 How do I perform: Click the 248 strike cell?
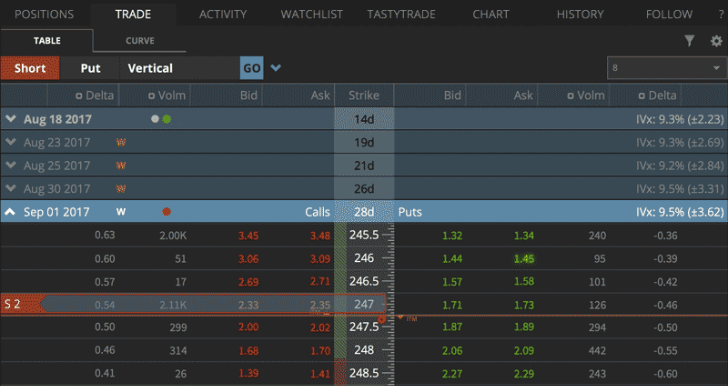click(x=364, y=350)
